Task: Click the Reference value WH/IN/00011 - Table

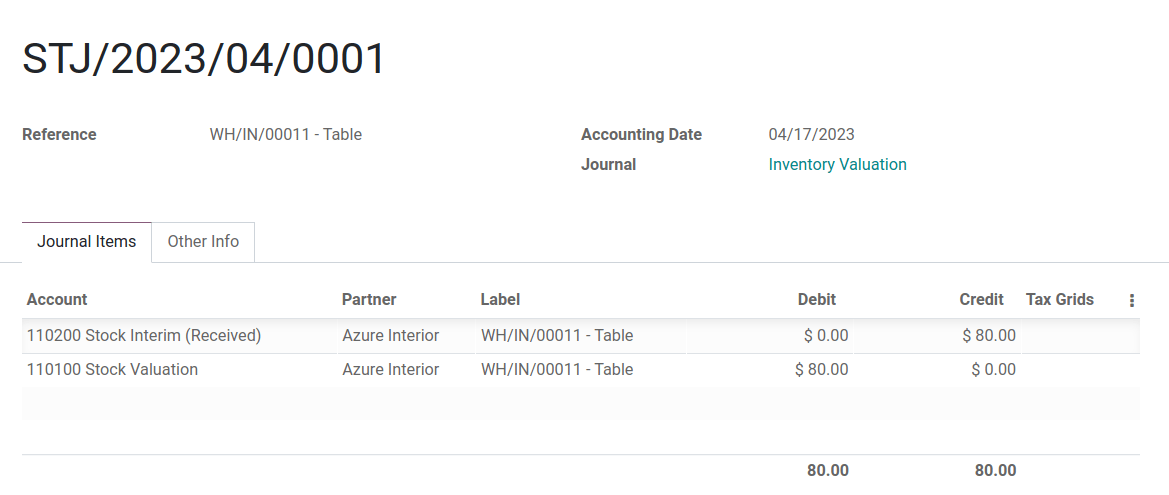Action: tap(285, 135)
